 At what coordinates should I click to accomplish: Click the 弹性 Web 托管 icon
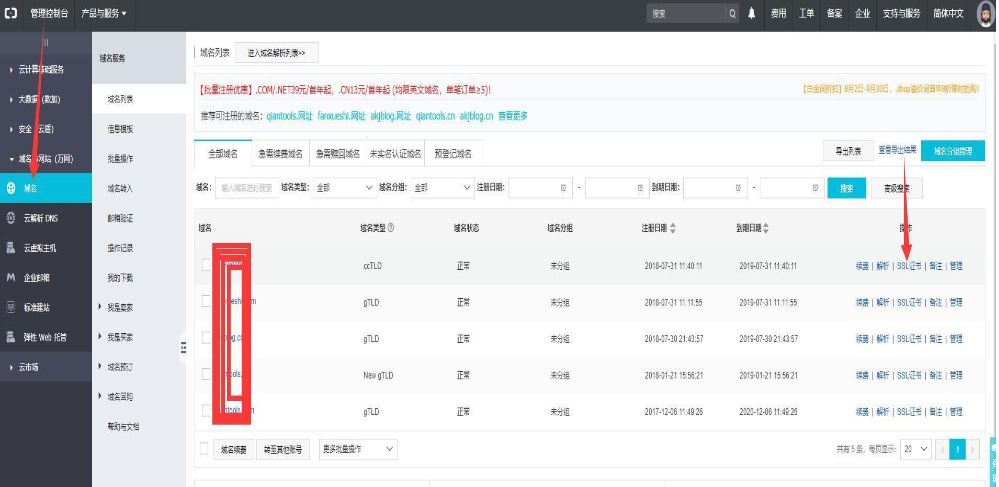tap(11, 337)
